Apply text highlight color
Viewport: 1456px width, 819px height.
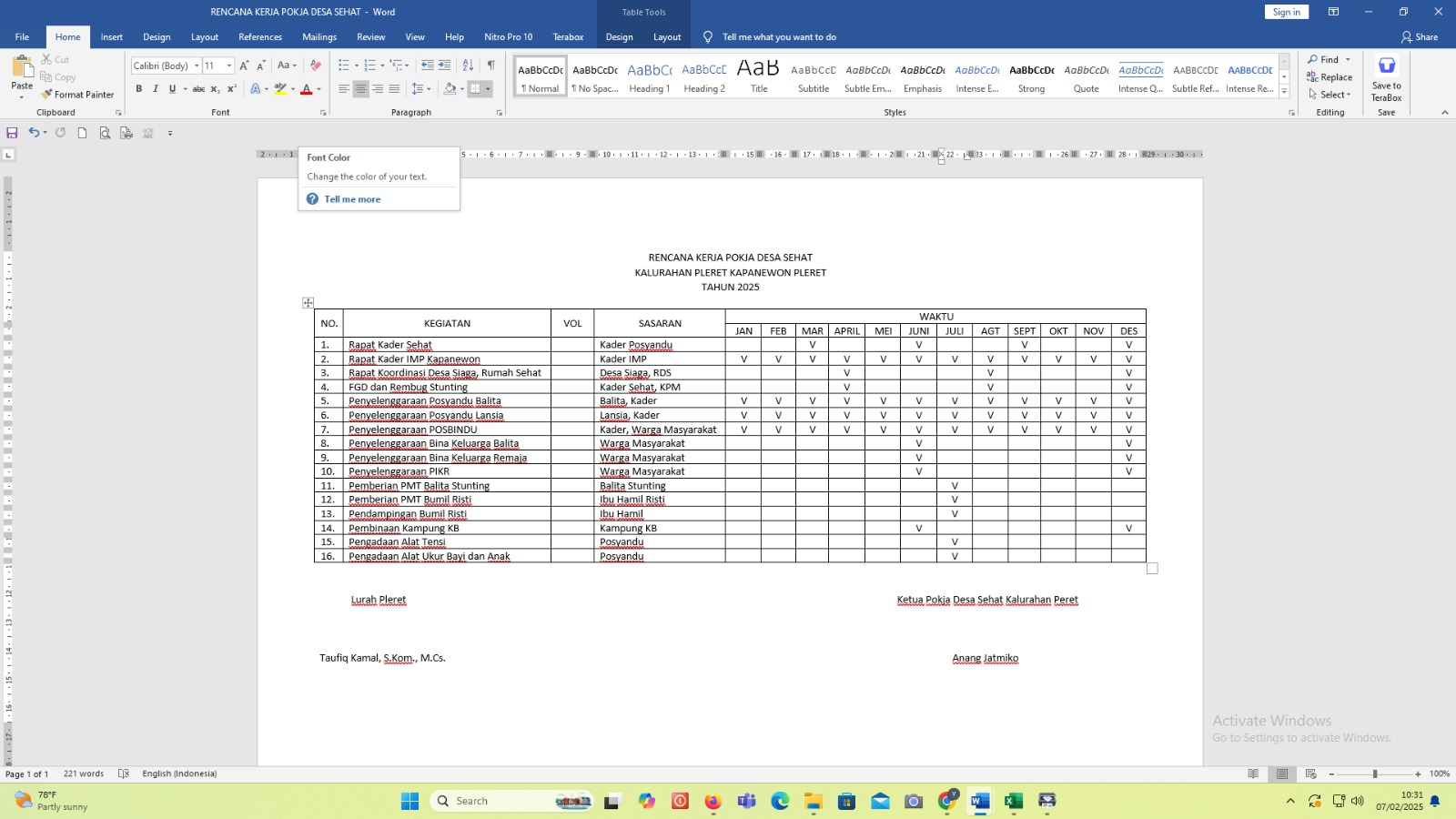coord(280,89)
